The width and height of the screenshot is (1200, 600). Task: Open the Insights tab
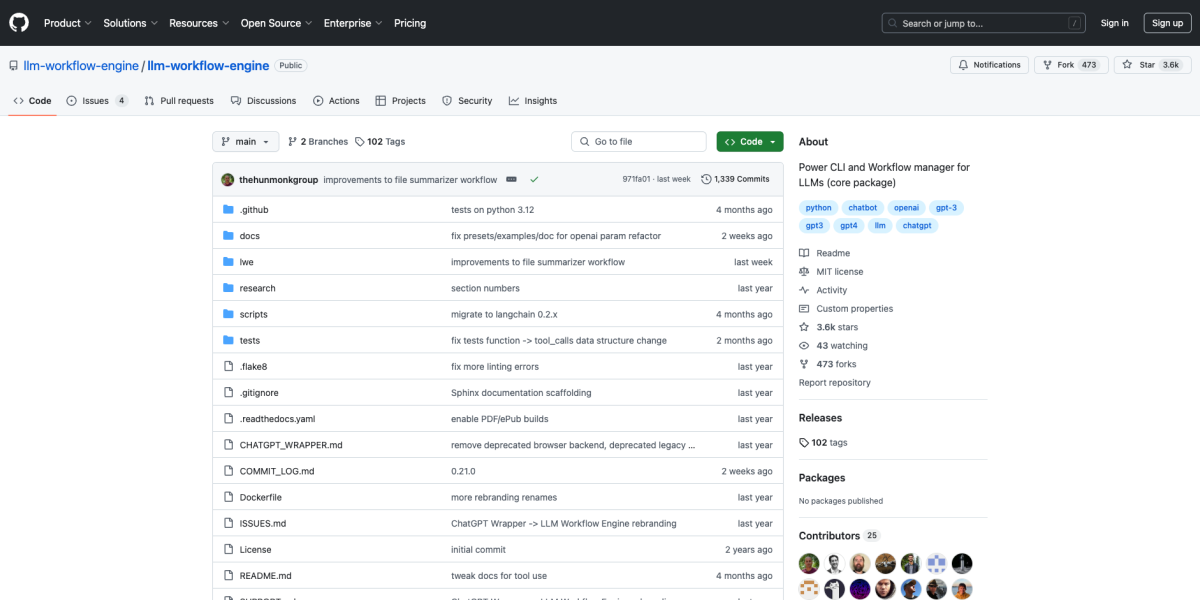532,100
